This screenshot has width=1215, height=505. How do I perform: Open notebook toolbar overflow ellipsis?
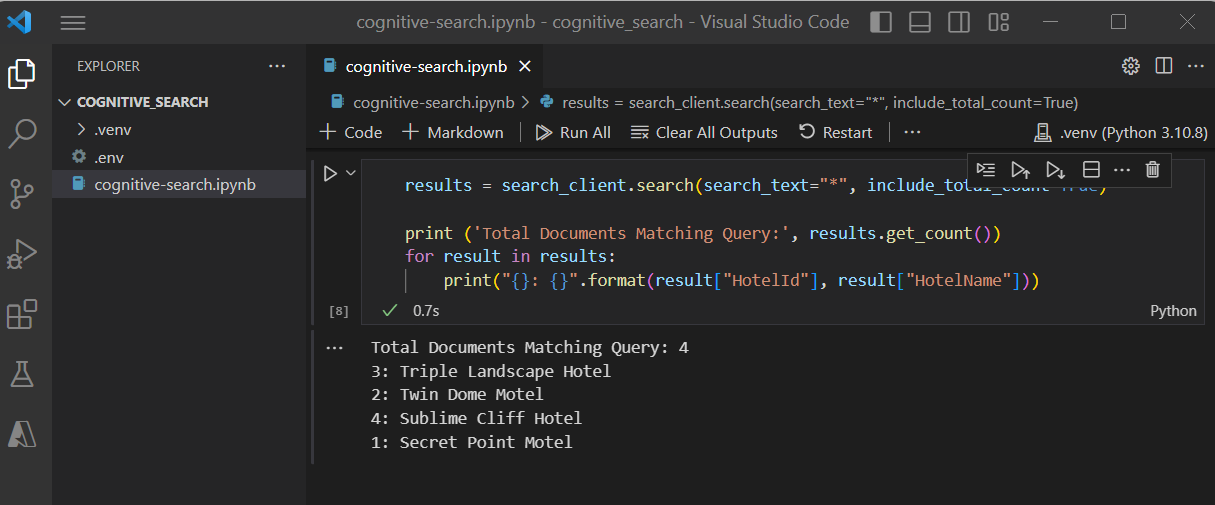coord(912,132)
